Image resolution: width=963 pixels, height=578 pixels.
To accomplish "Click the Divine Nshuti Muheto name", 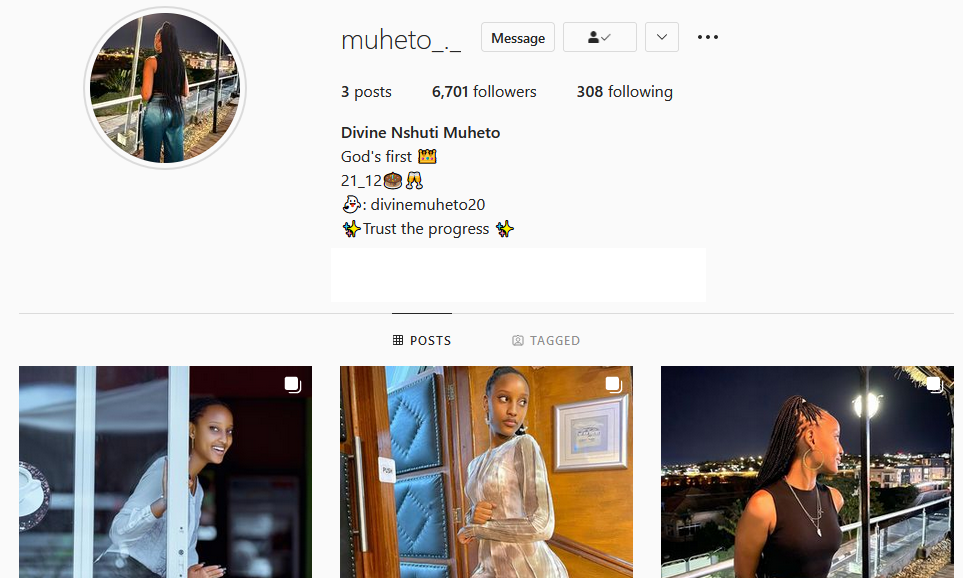I will (421, 133).
